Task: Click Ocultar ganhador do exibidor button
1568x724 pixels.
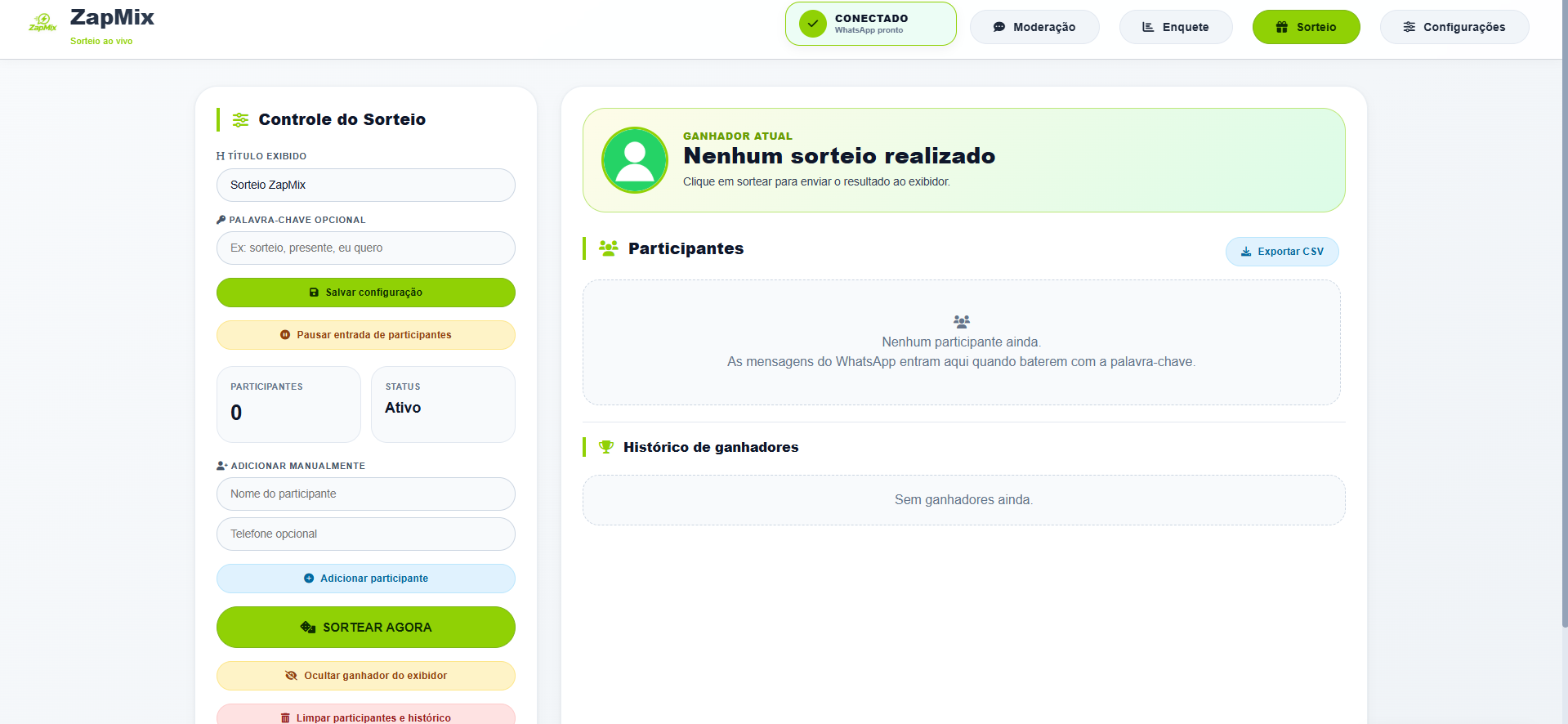Action: [x=366, y=676]
